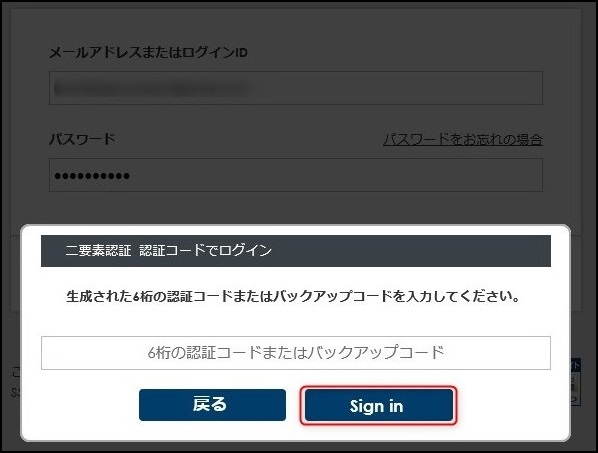Click the cut-off text left of dialog
The width and height of the screenshot is (598, 453).
16,381
